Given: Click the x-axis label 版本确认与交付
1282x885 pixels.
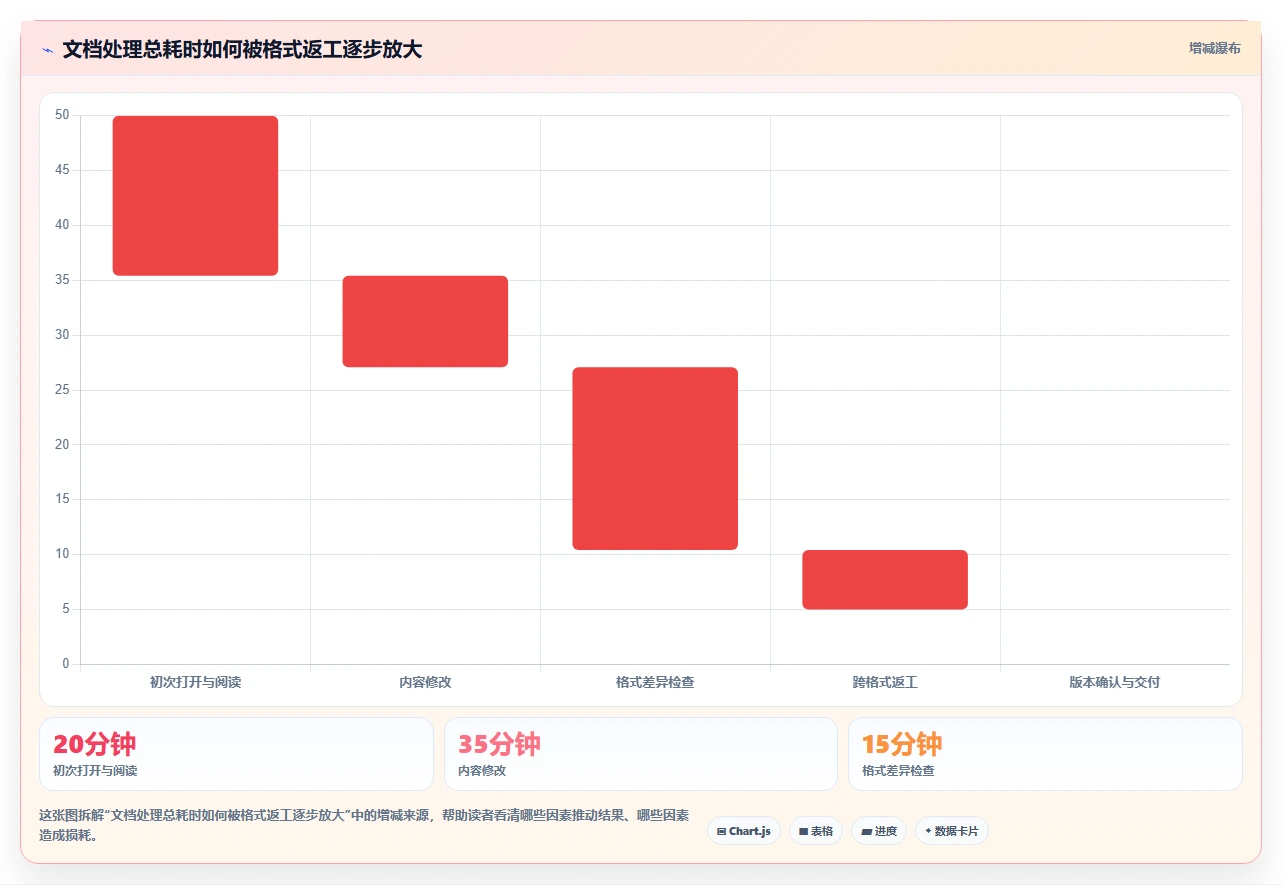Looking at the screenshot, I should 1115,682.
